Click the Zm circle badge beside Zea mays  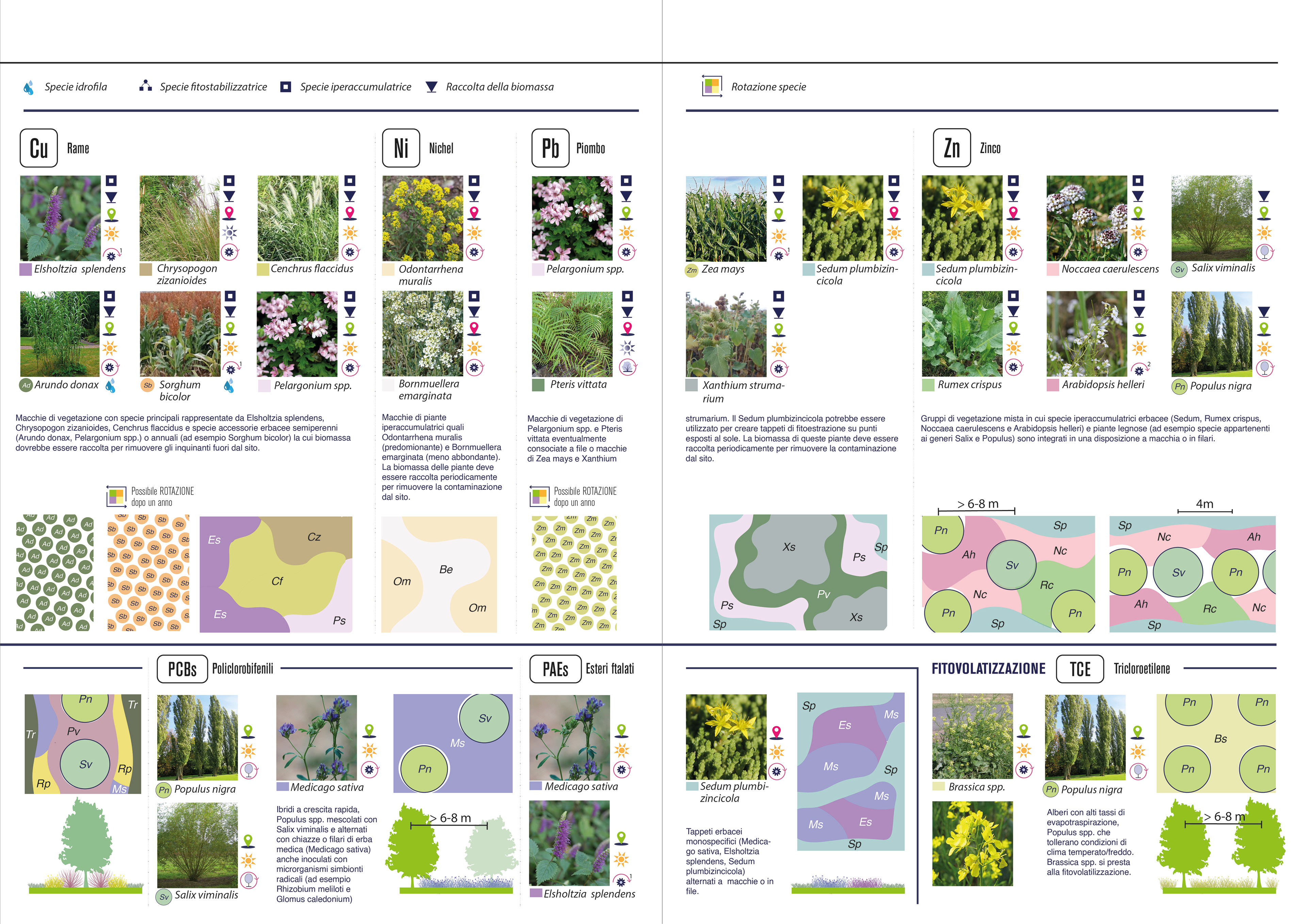(692, 270)
